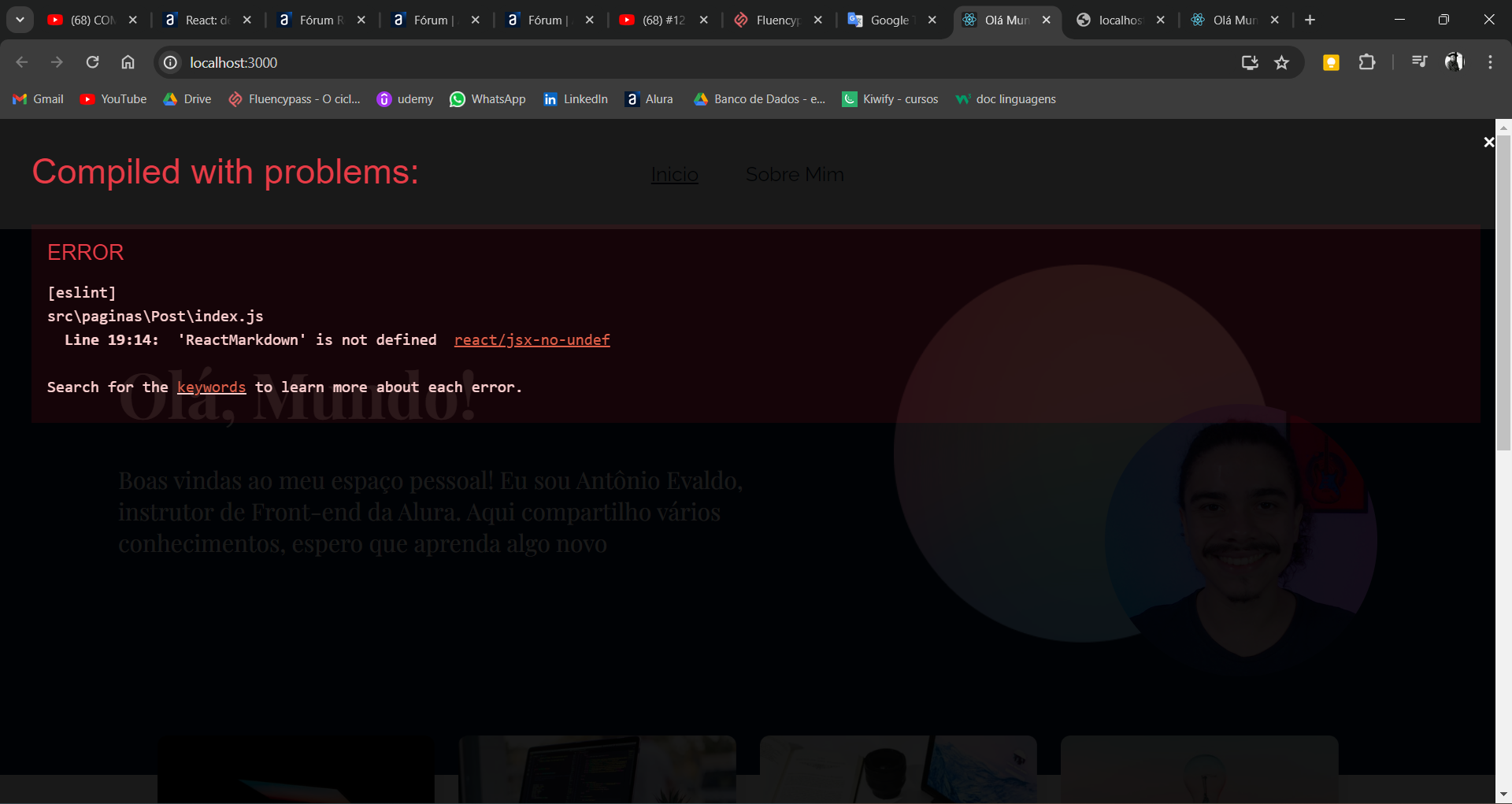The width and height of the screenshot is (1512, 804).
Task: Click the page vertical scrollbar thumb
Action: [x=1503, y=292]
